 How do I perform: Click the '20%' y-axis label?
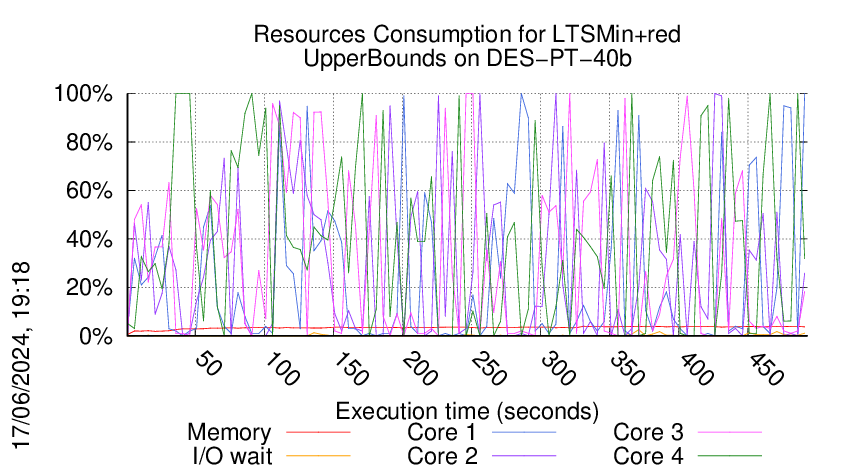[x=89, y=287]
